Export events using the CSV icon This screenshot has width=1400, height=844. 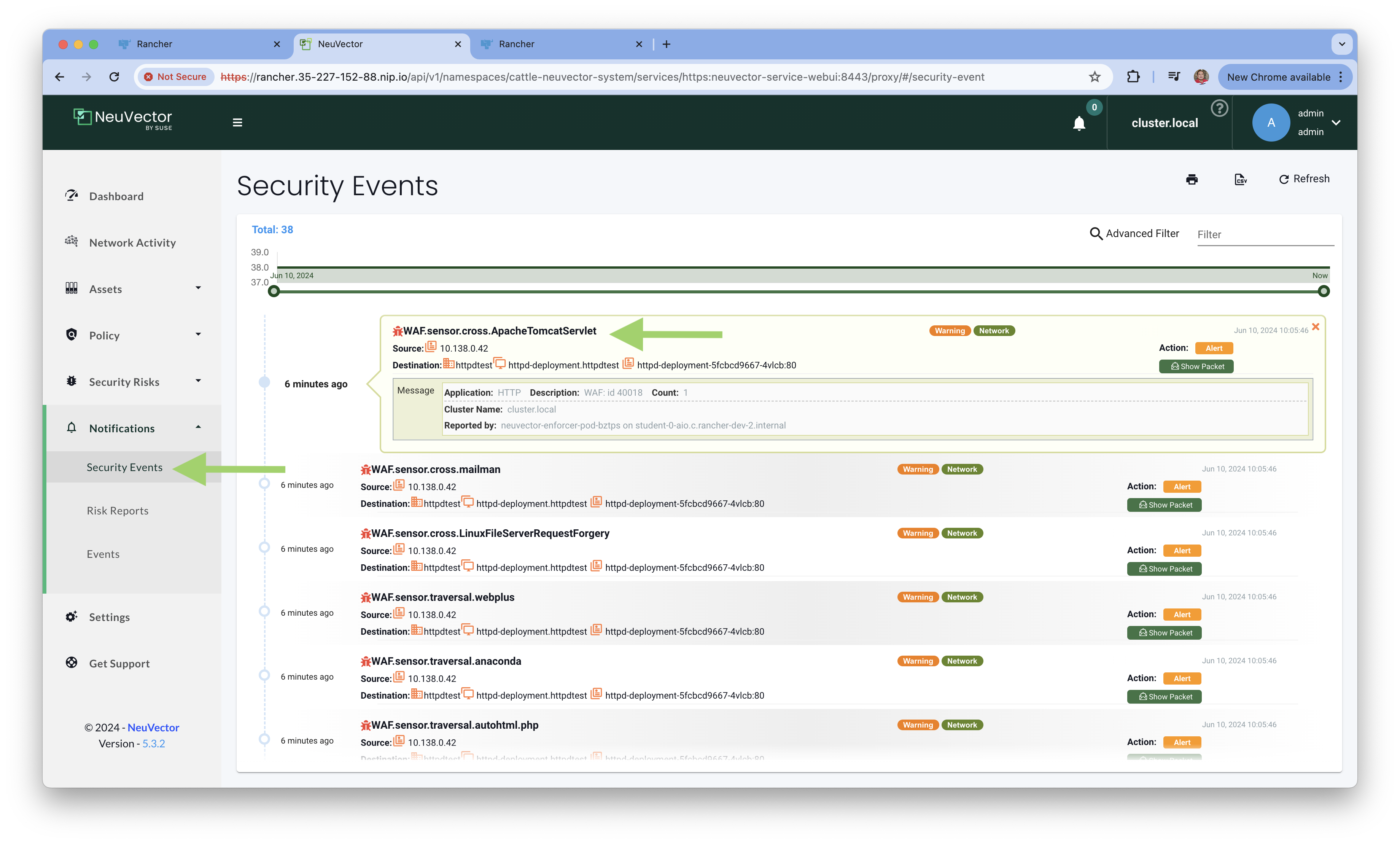pos(1240,180)
